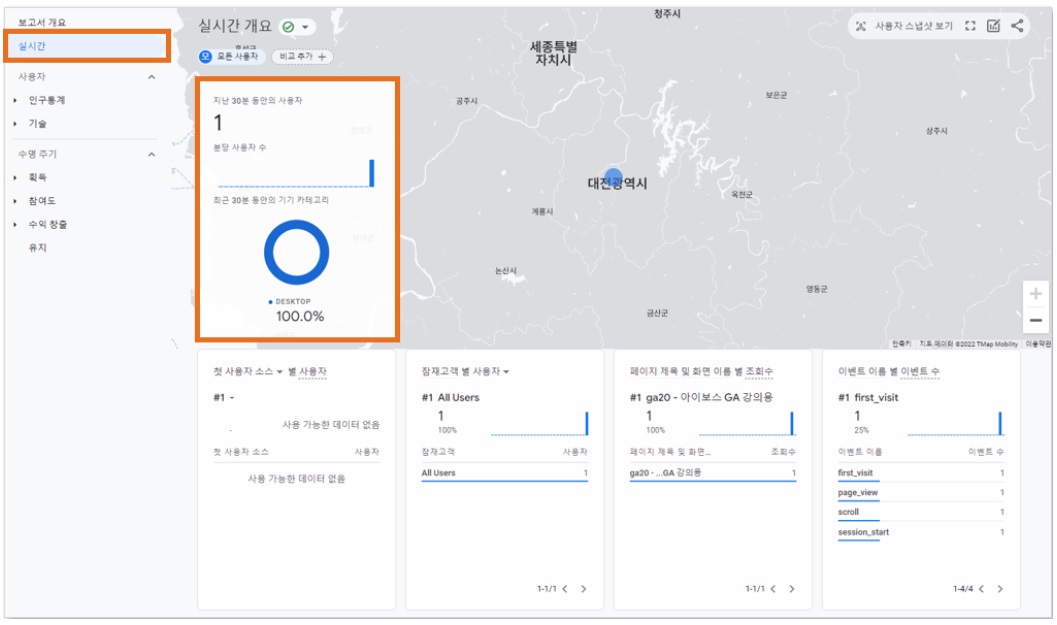Image resolution: width=1057 pixels, height=625 pixels.
Task: Go to next page in 페이지 제목 card
Action: (x=792, y=589)
